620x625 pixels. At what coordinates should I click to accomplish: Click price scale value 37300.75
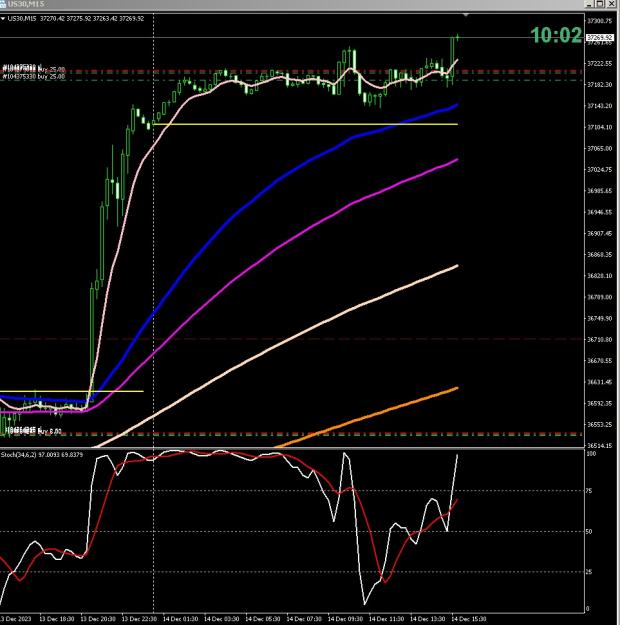600,21
